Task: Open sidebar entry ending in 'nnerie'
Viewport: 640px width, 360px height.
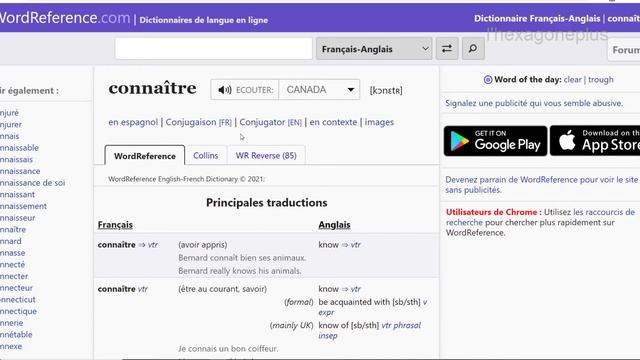Action: pos(11,323)
